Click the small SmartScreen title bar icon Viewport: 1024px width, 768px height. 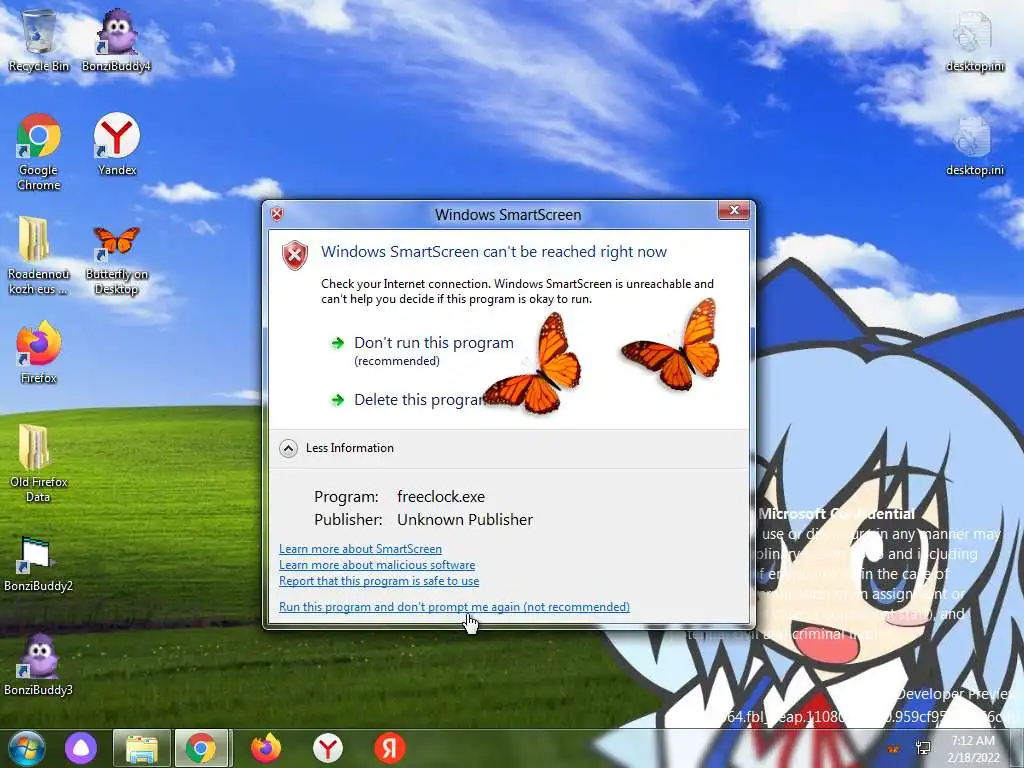[278, 214]
